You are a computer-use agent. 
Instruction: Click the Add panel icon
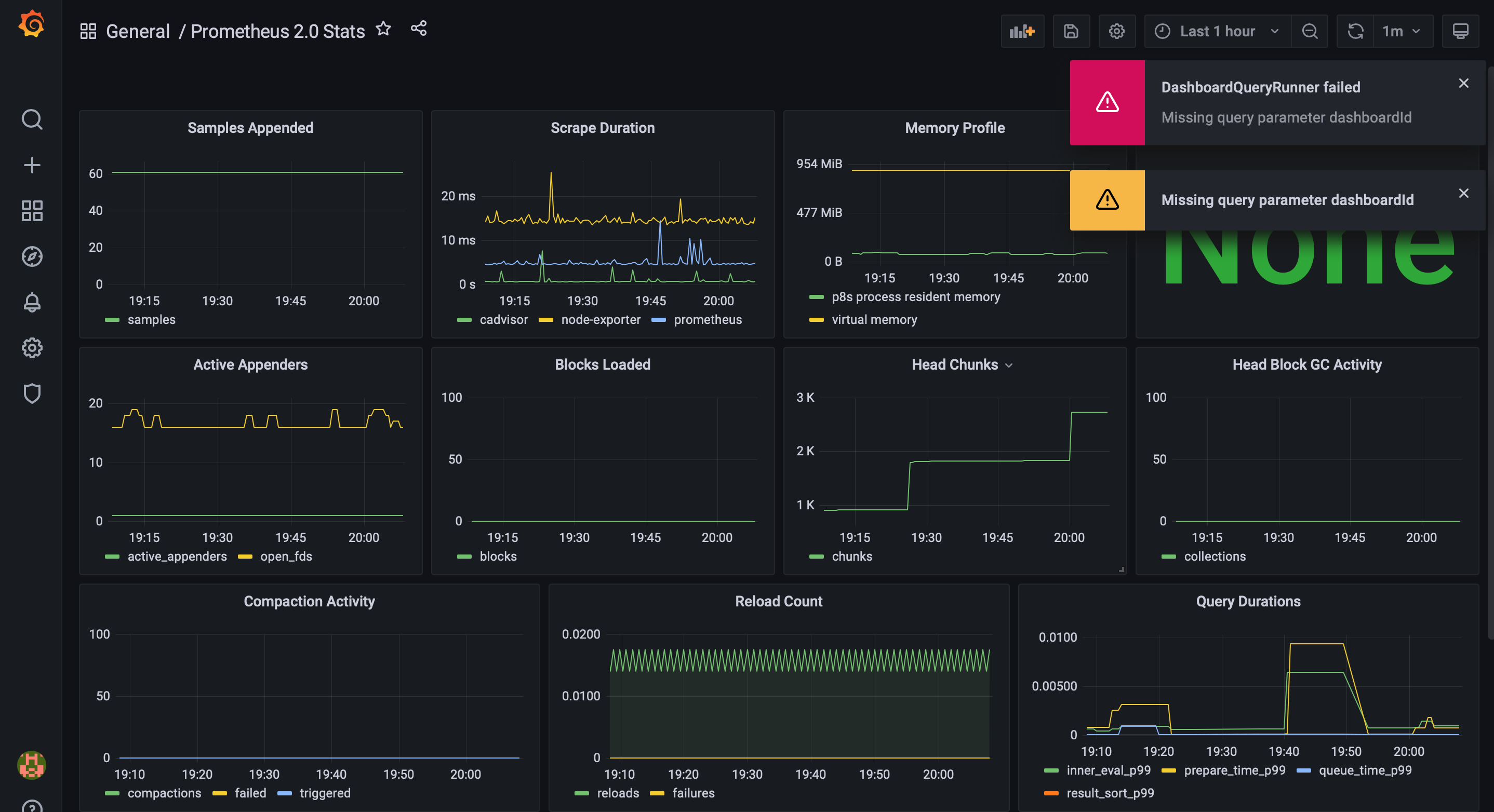click(1022, 31)
